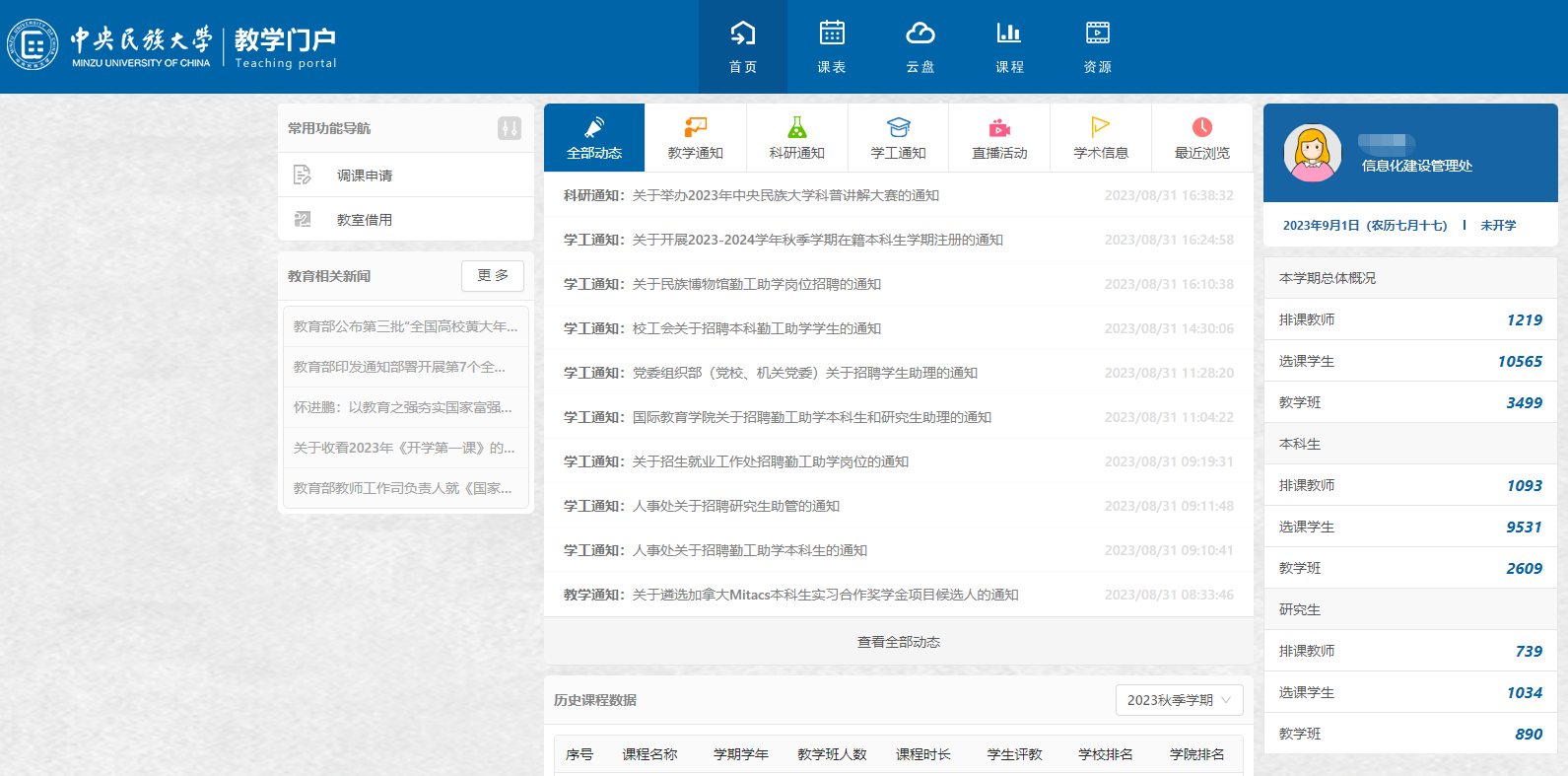Open the 教室借用 link

365,220
